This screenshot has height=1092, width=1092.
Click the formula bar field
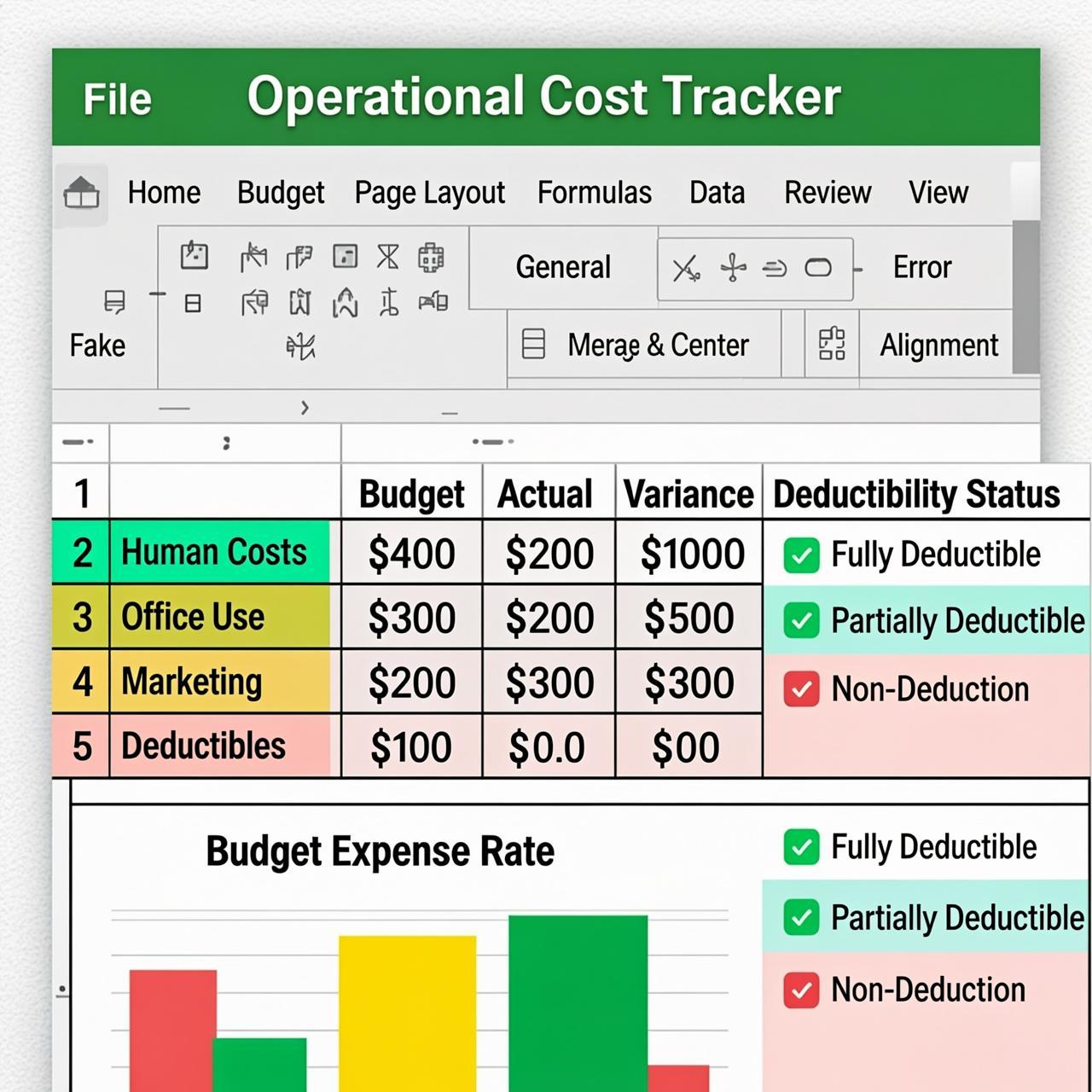(x=689, y=442)
